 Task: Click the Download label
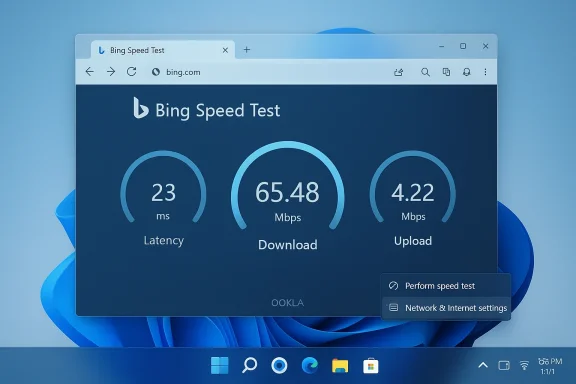(288, 245)
